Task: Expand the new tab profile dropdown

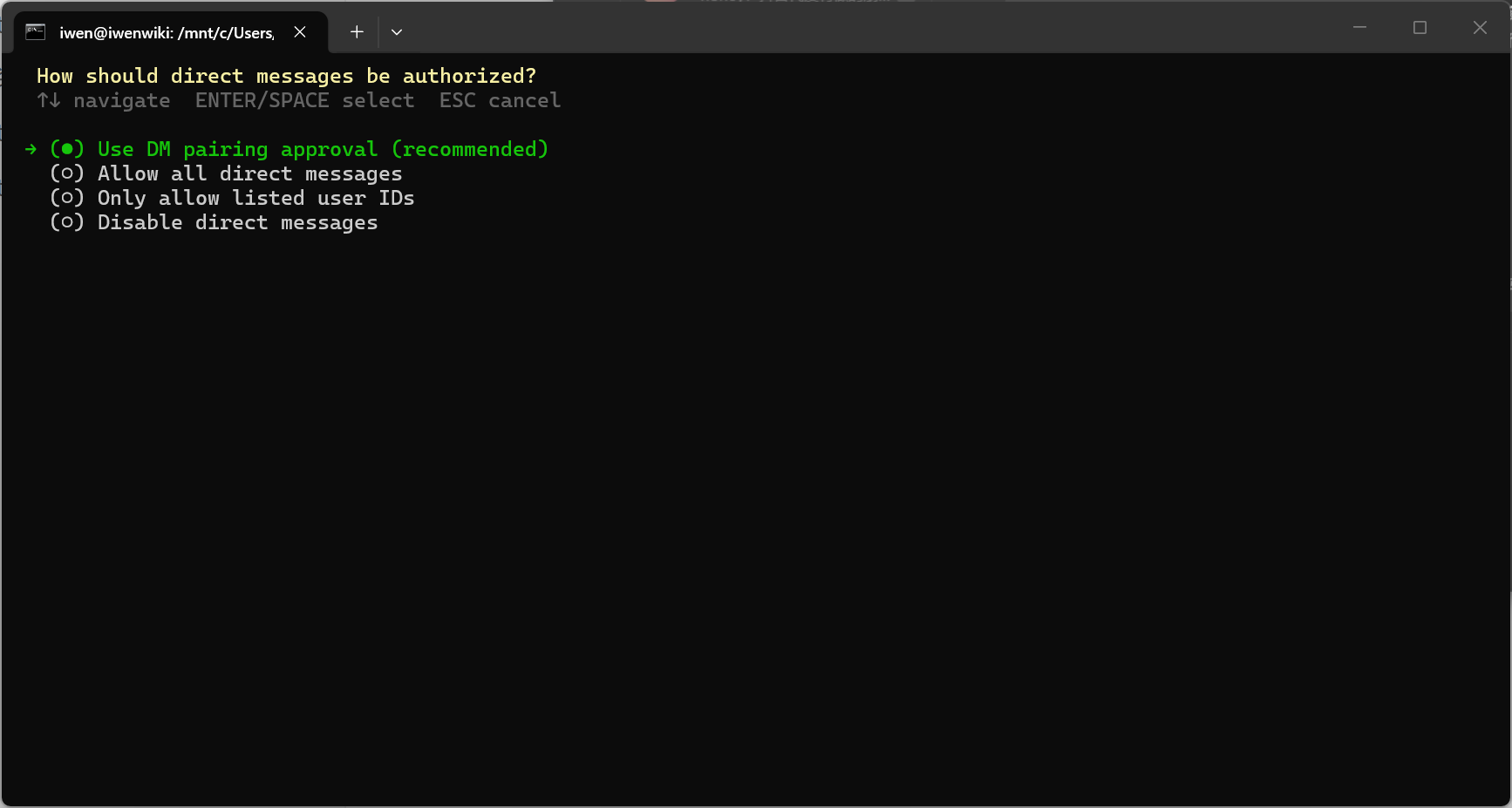Action: click(397, 32)
